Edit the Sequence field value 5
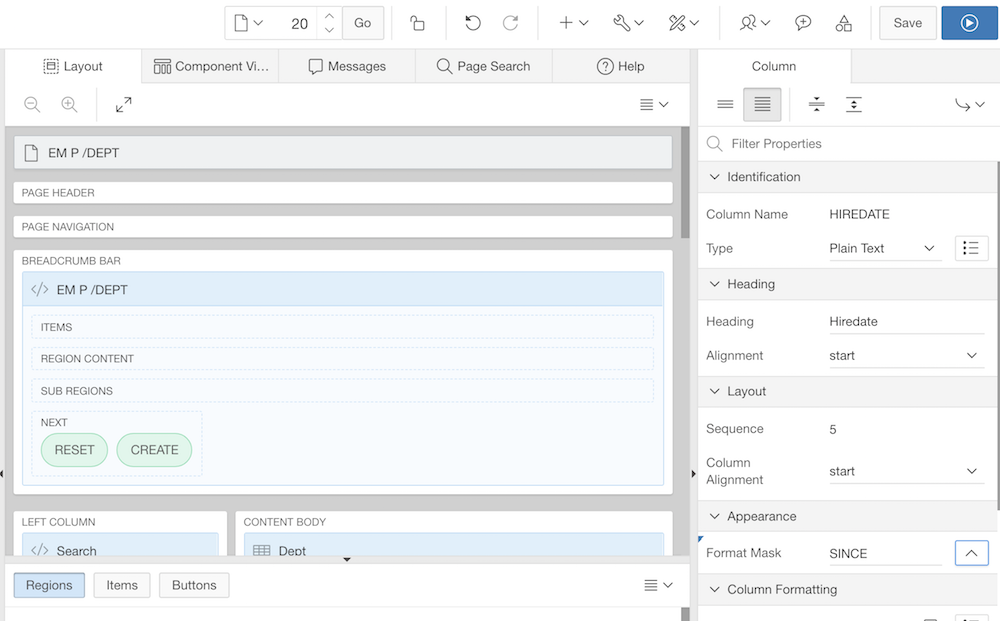The image size is (1000, 621). pos(906,429)
